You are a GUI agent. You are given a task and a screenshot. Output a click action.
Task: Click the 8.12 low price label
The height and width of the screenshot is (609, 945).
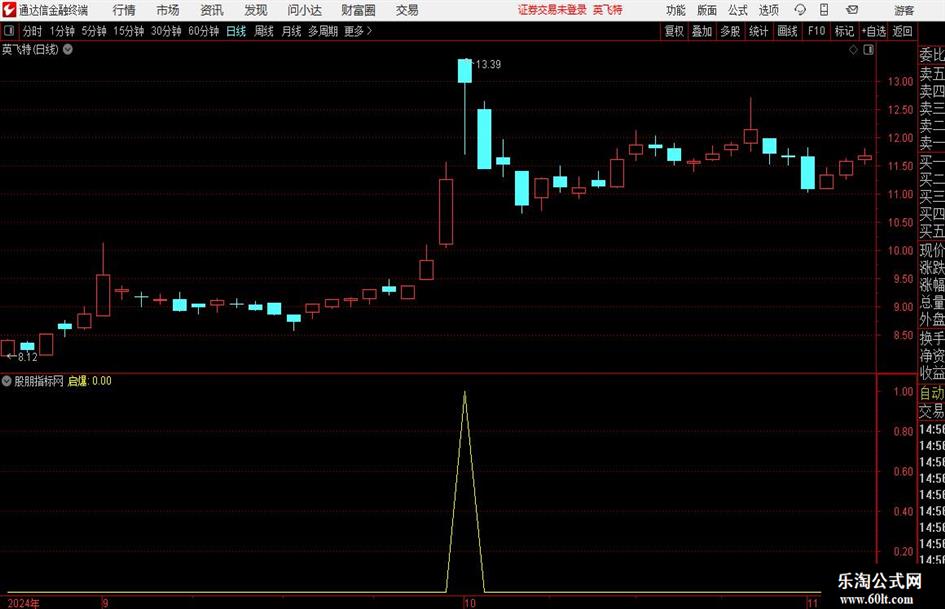[x=28, y=357]
